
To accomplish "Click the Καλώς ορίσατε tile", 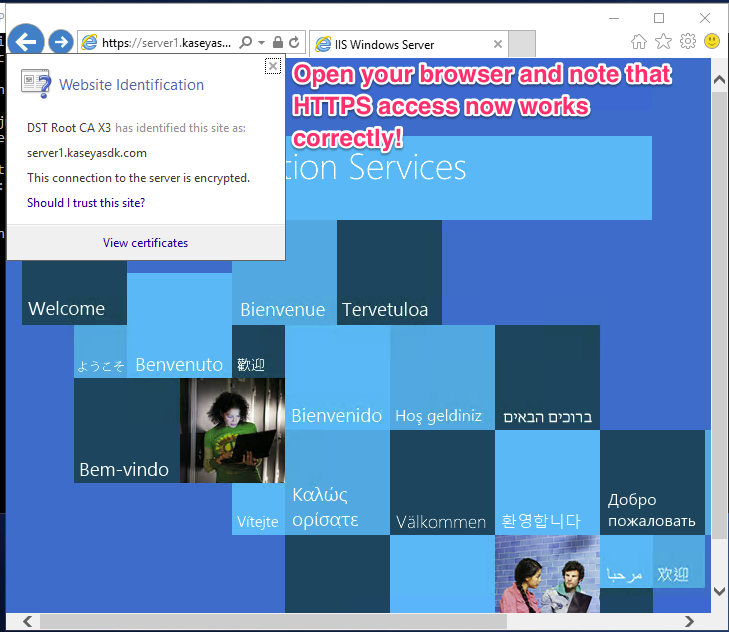I will 338,483.
